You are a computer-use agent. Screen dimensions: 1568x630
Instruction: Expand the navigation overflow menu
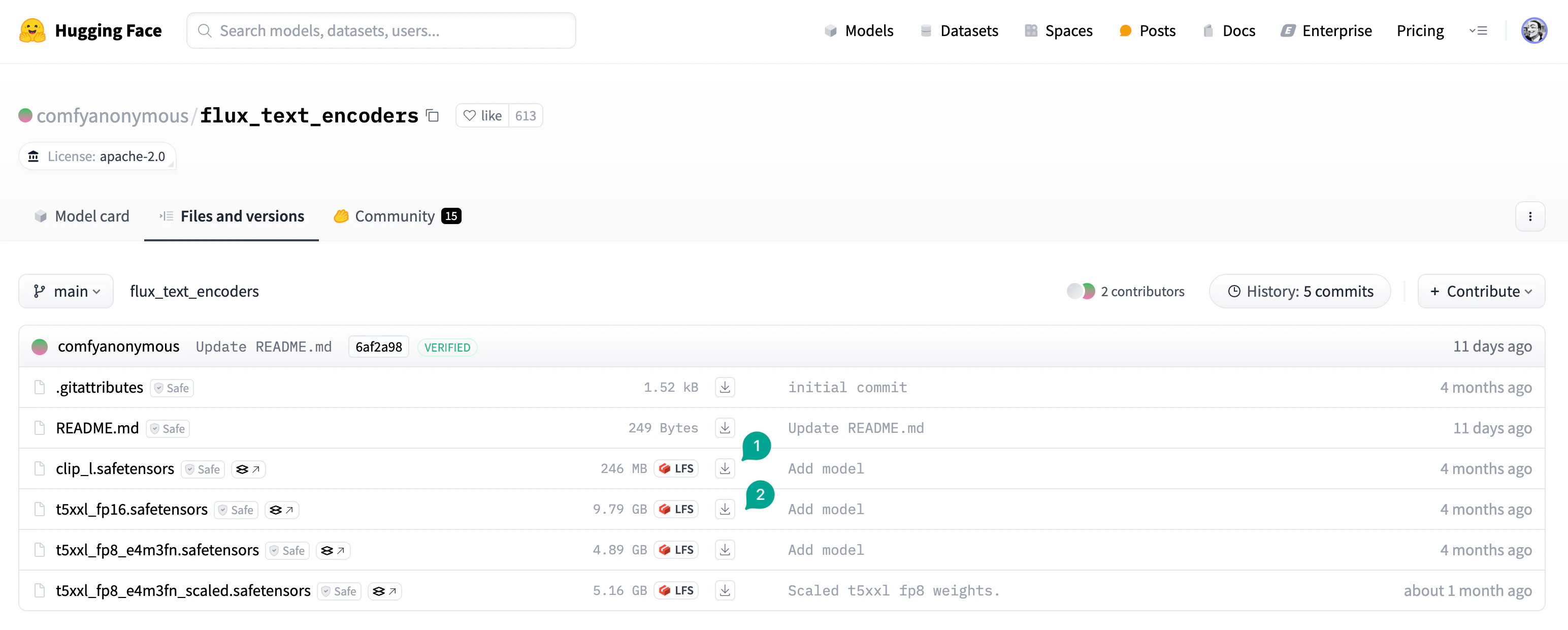(1478, 30)
